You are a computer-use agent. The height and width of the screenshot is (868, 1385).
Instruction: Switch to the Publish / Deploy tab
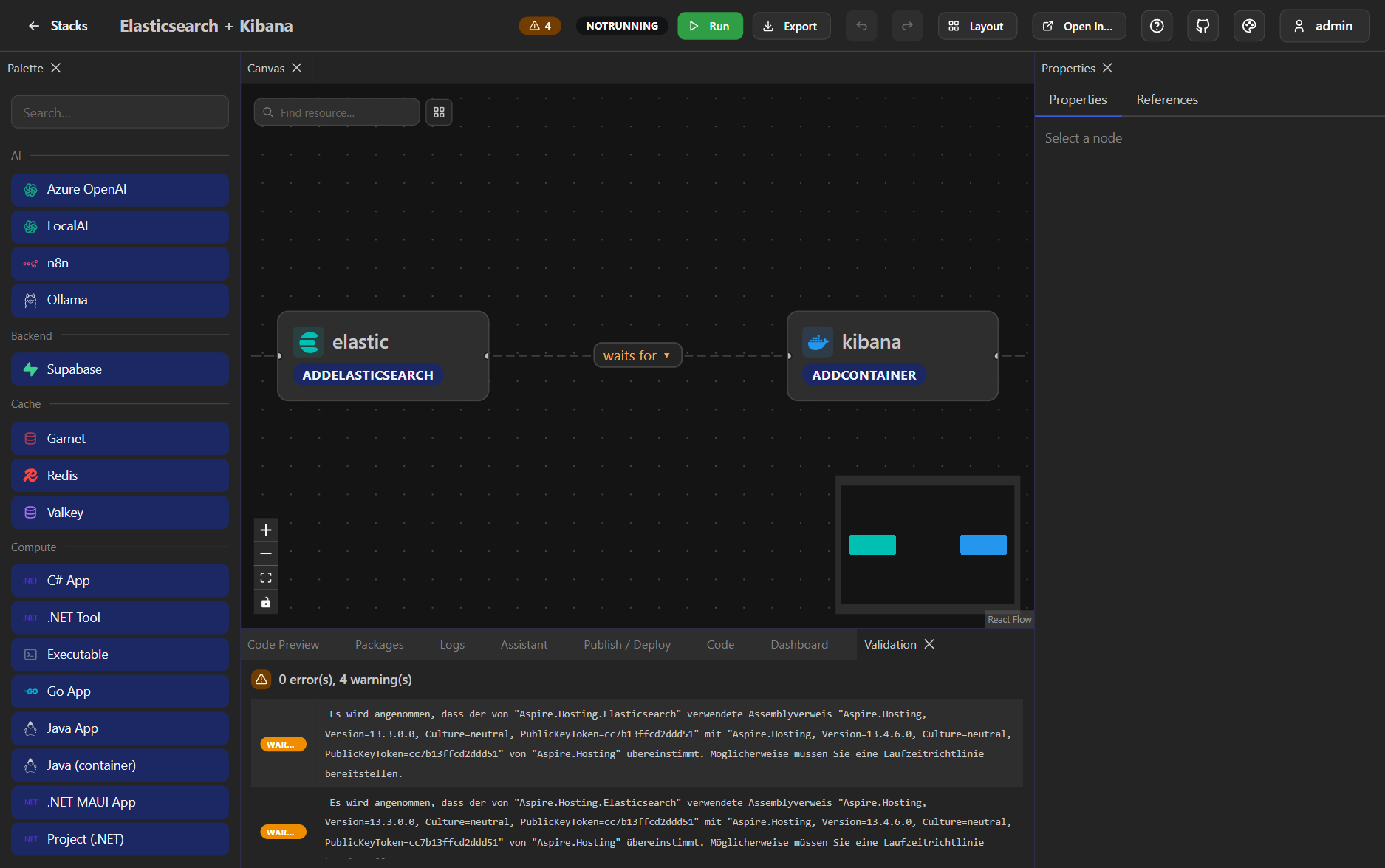point(627,645)
